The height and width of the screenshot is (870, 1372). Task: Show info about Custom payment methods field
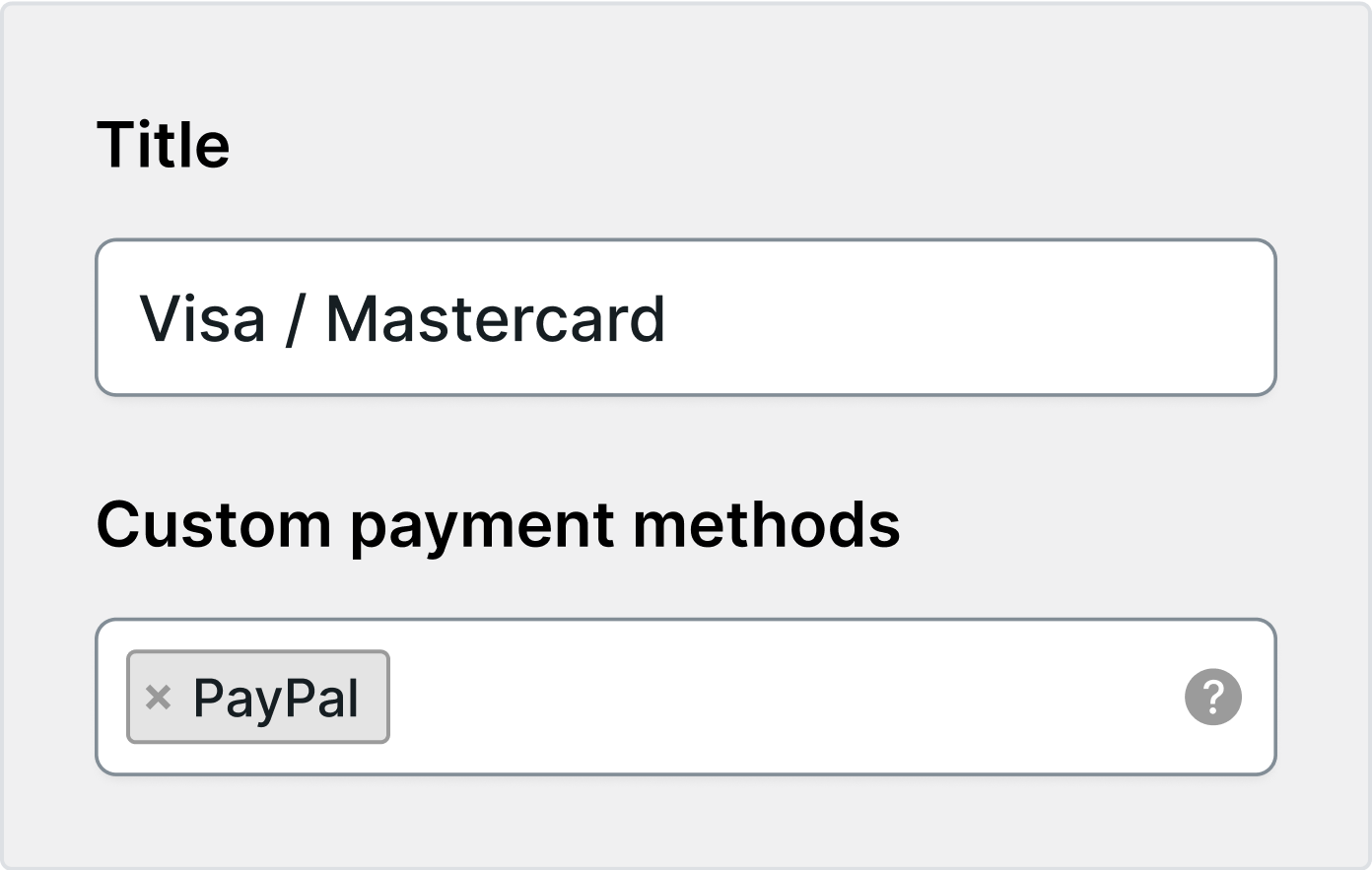click(1212, 698)
